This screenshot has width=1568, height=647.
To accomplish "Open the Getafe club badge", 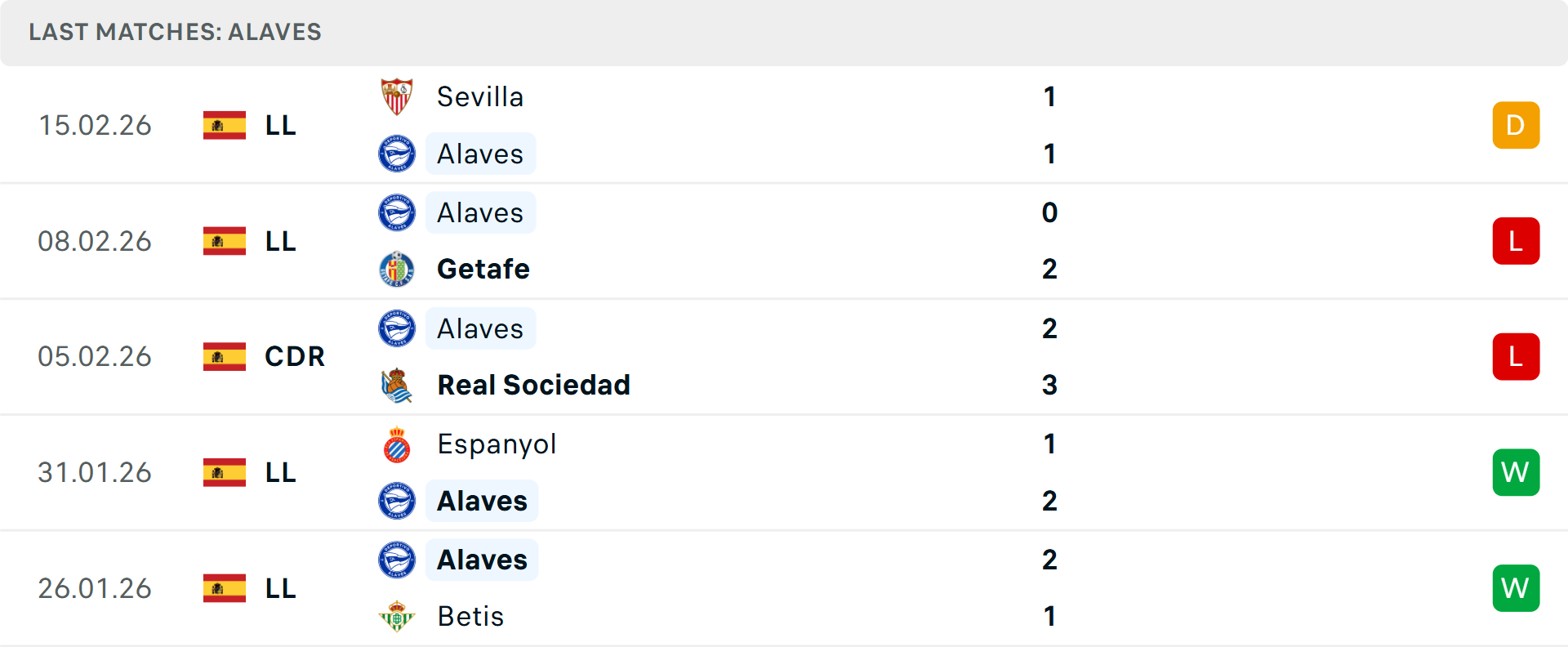I will [x=398, y=269].
